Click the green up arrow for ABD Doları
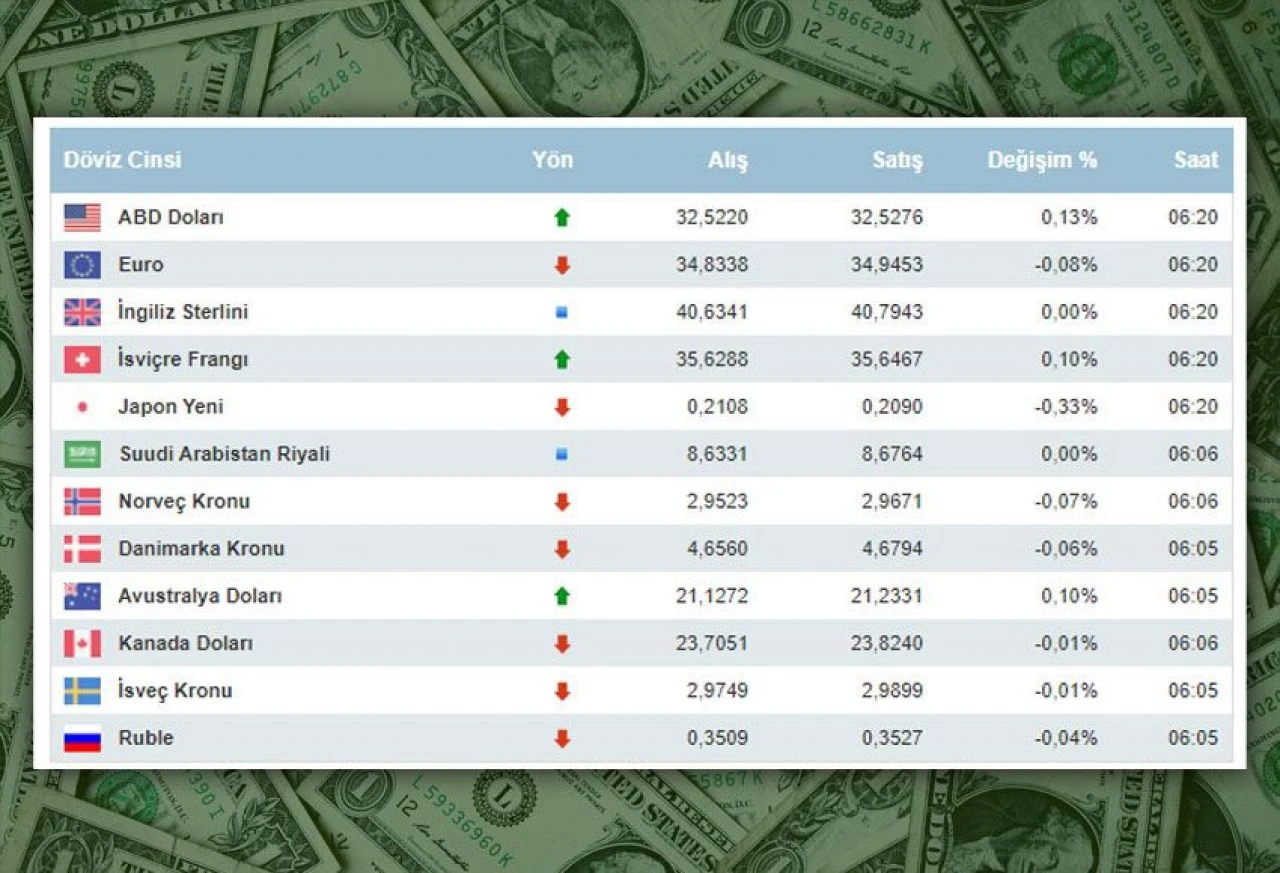The width and height of the screenshot is (1280, 873). 562,217
